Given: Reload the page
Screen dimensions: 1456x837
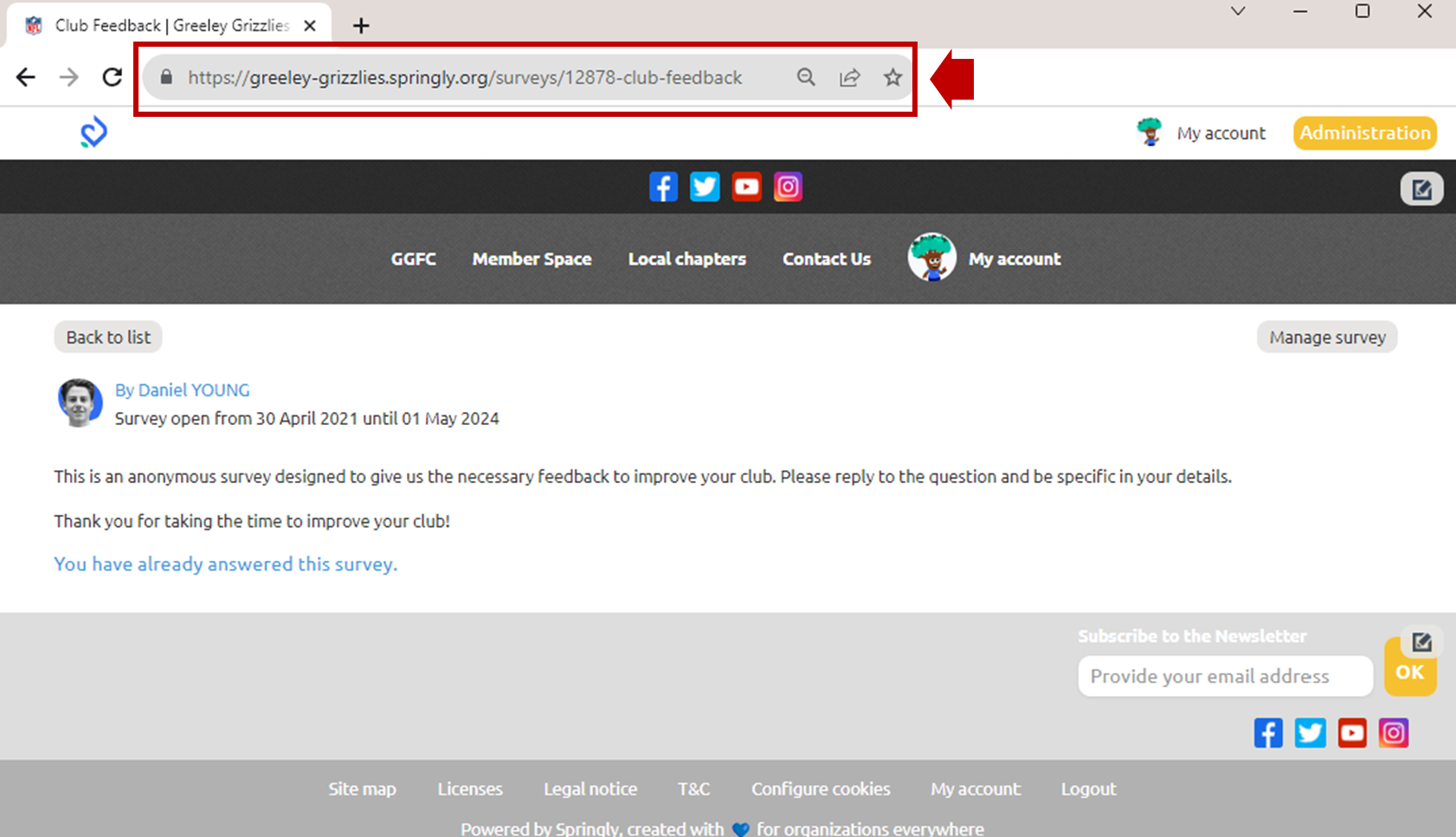Looking at the screenshot, I should pos(113,78).
